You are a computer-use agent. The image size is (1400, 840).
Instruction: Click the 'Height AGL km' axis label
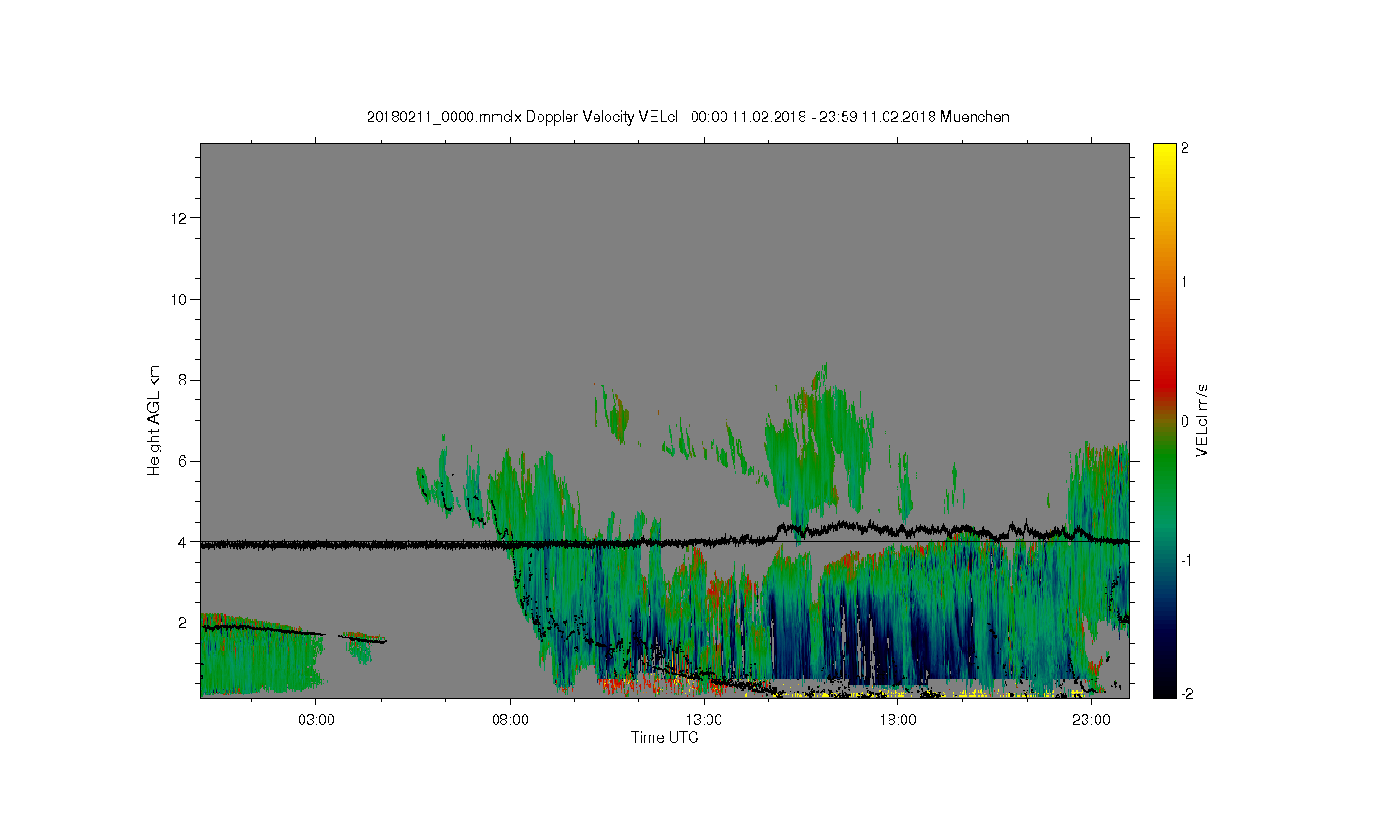pyautogui.click(x=154, y=420)
